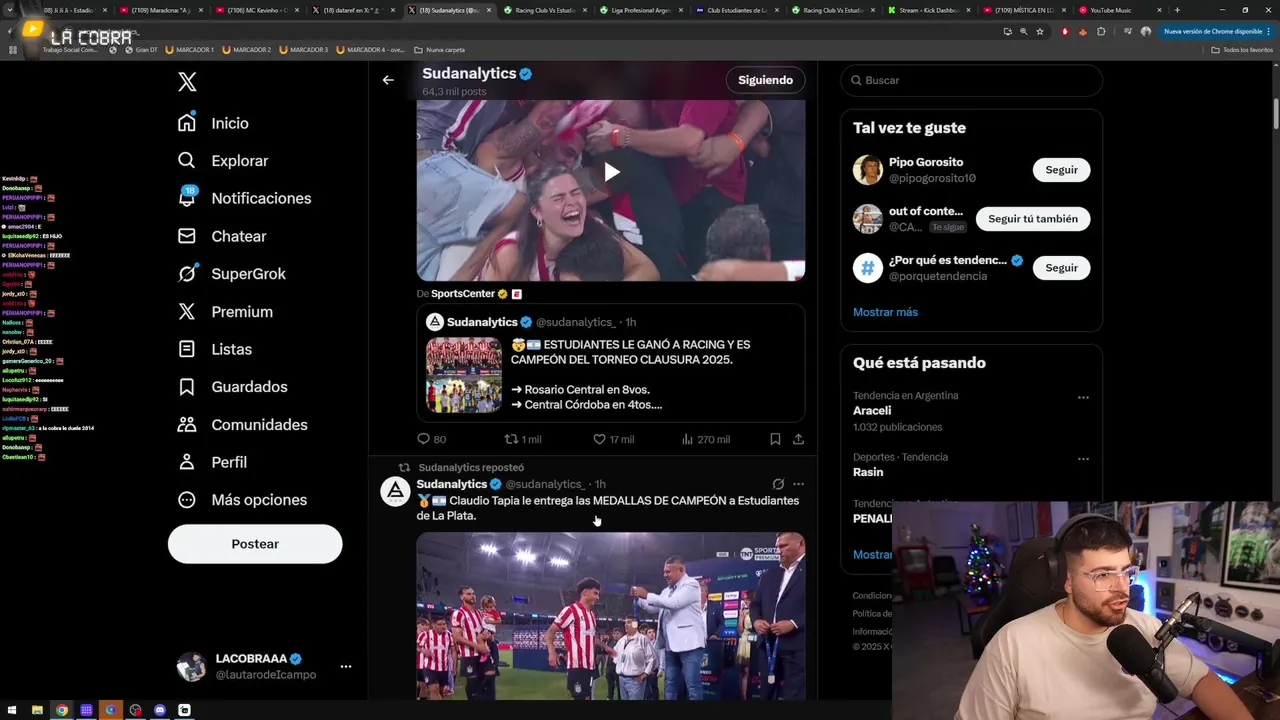Switch to Maradona YouTube tab
This screenshot has height=720, width=1280.
(x=159, y=10)
